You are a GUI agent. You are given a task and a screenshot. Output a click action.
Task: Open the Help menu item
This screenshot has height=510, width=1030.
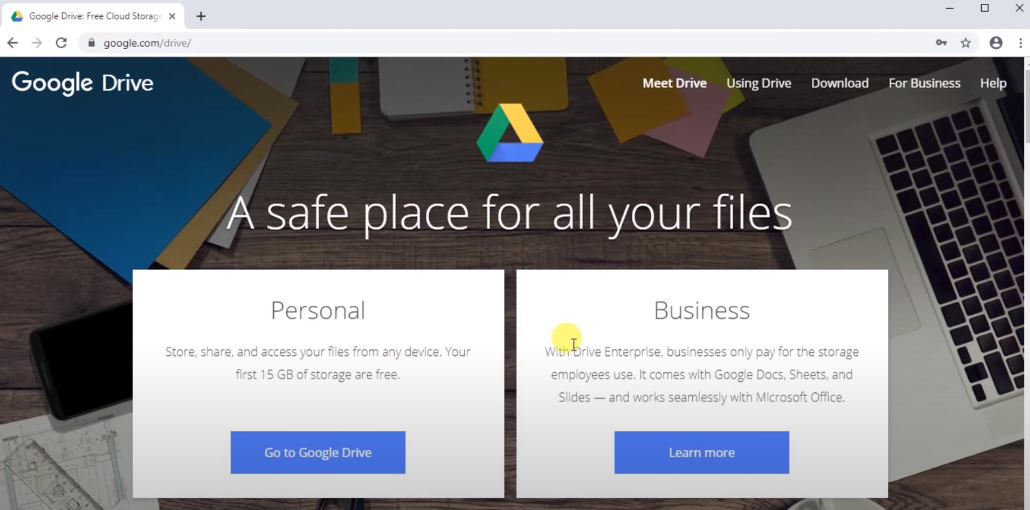993,83
